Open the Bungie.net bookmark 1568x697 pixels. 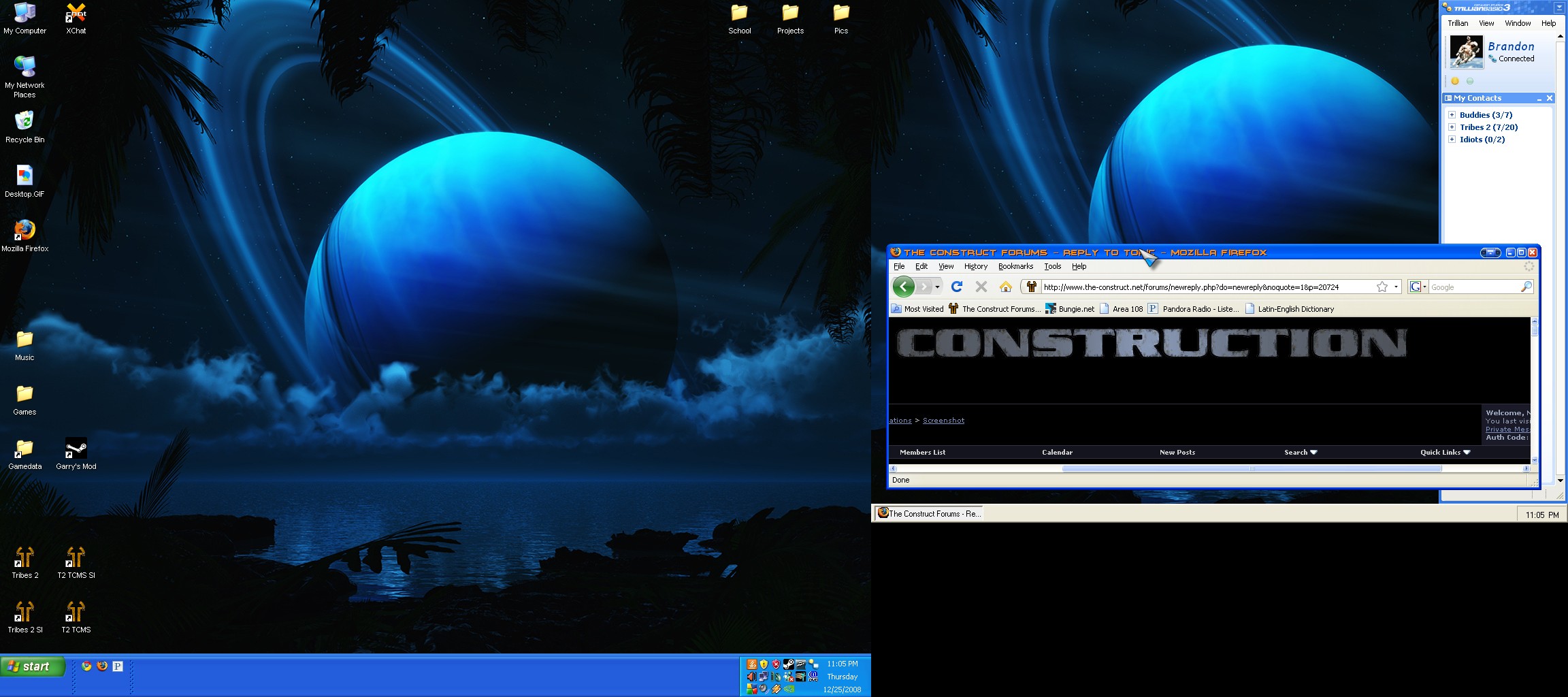coord(1070,309)
